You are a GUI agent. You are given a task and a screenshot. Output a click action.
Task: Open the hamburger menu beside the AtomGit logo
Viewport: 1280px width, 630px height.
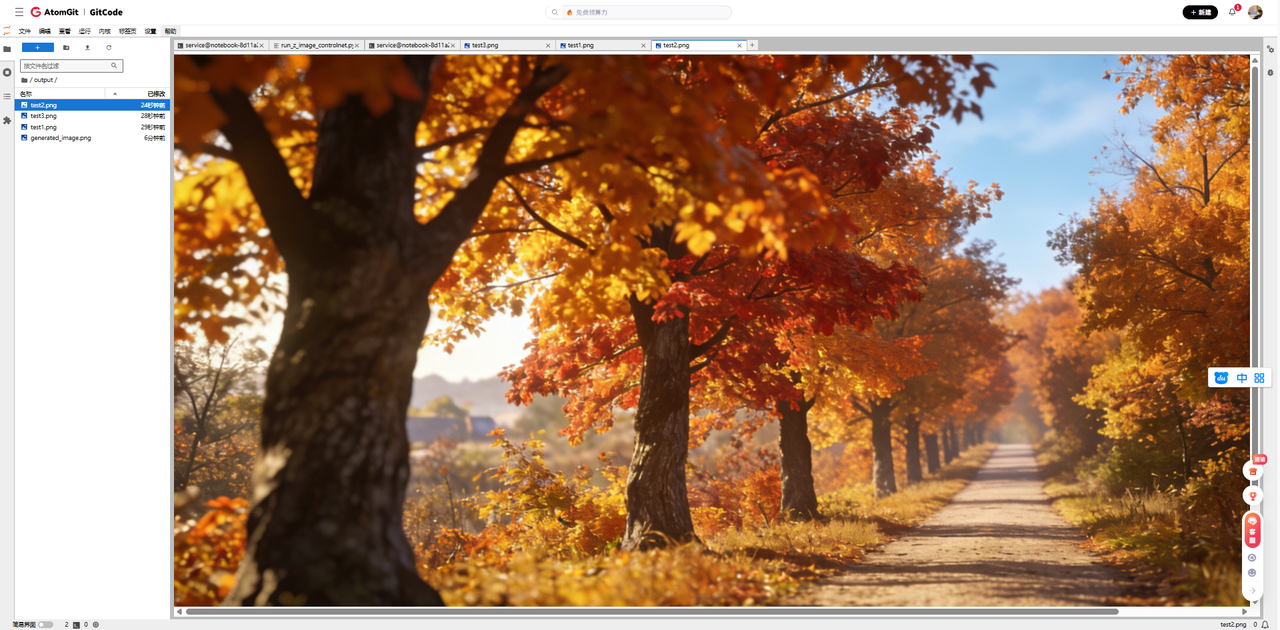coord(19,12)
